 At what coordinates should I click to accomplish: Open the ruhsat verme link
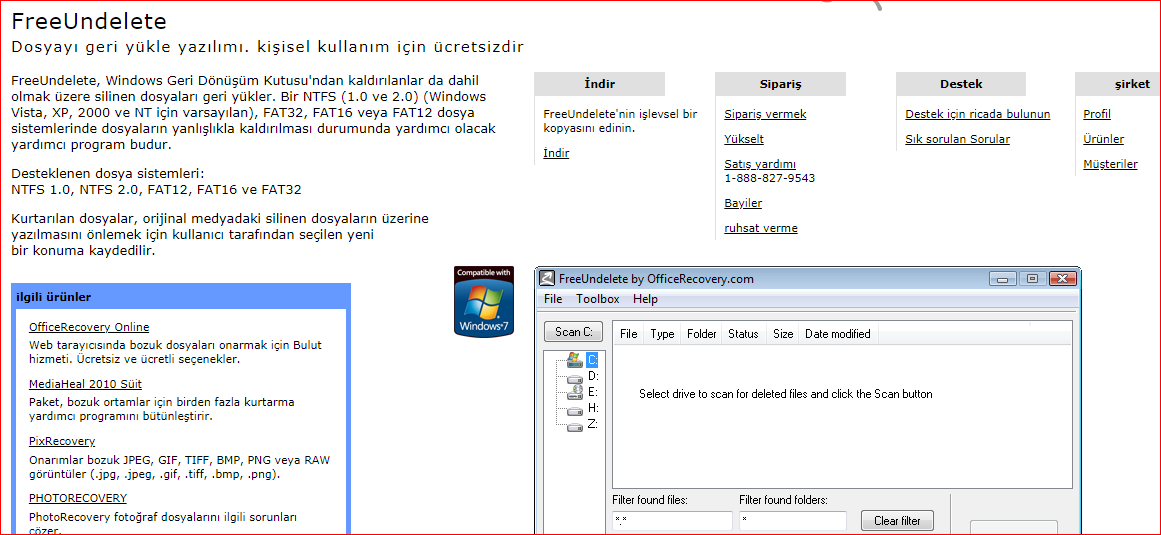tap(760, 228)
